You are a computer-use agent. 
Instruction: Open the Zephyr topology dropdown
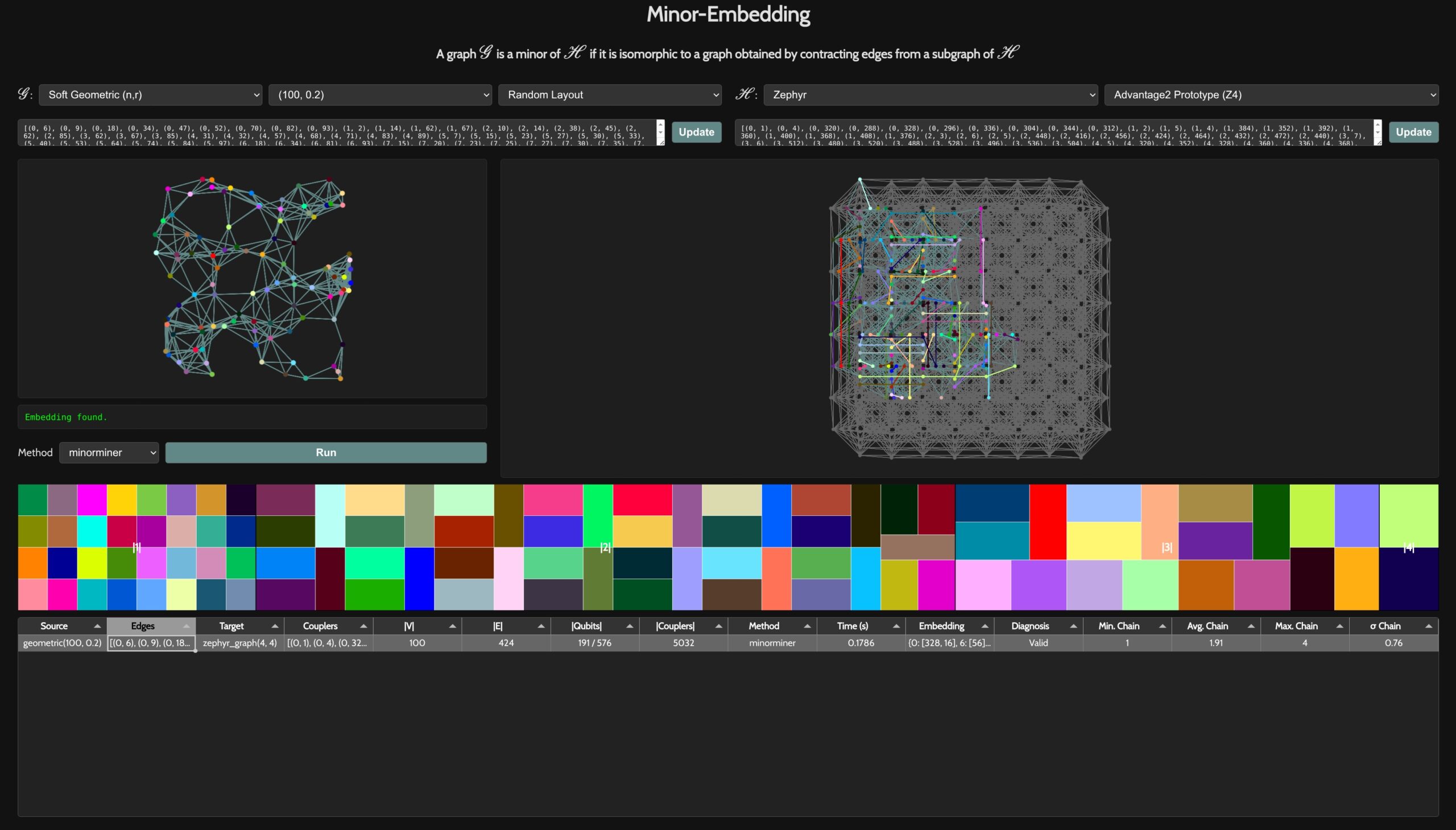[x=930, y=94]
